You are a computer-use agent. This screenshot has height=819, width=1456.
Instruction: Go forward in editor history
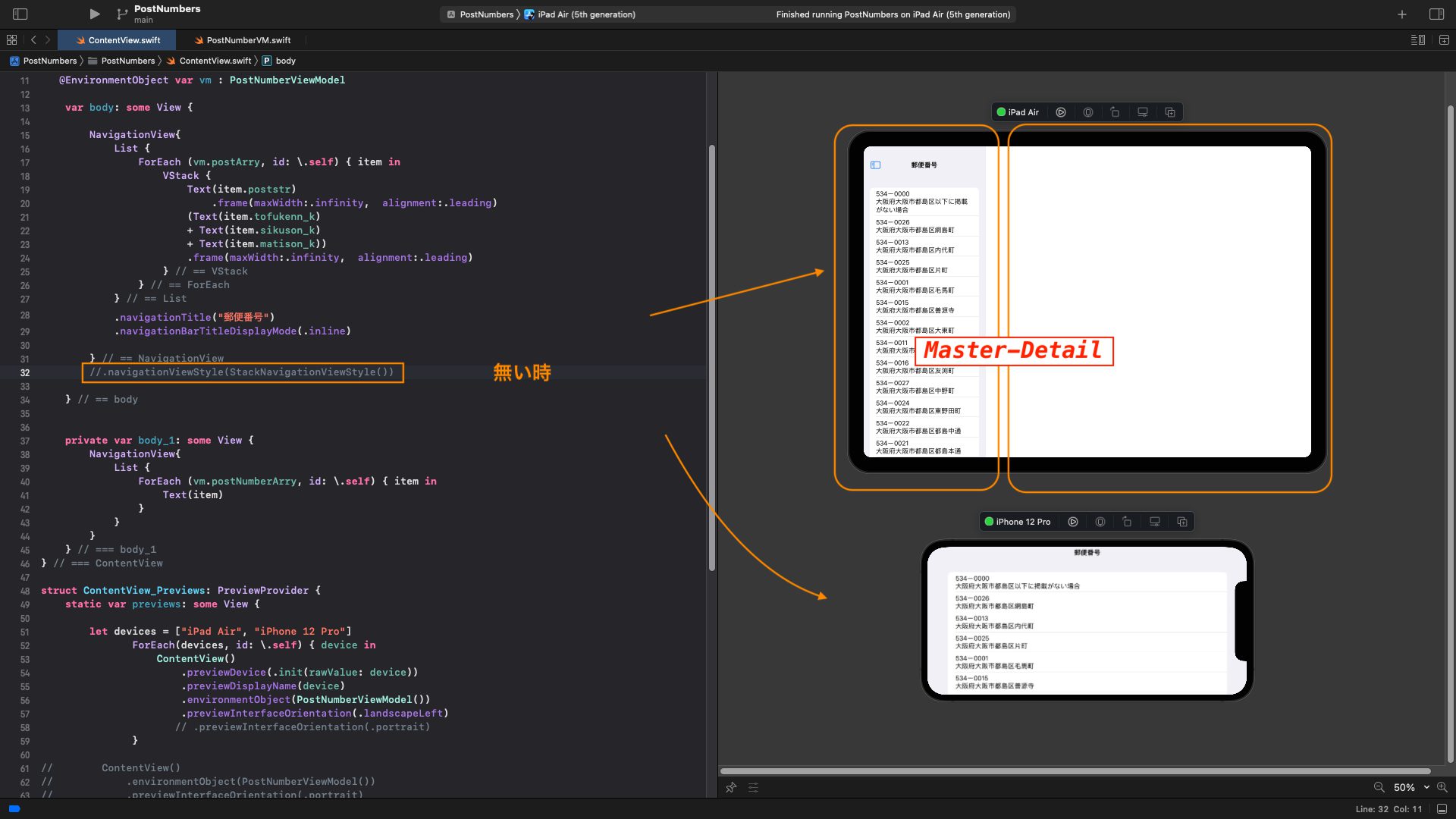pos(48,40)
